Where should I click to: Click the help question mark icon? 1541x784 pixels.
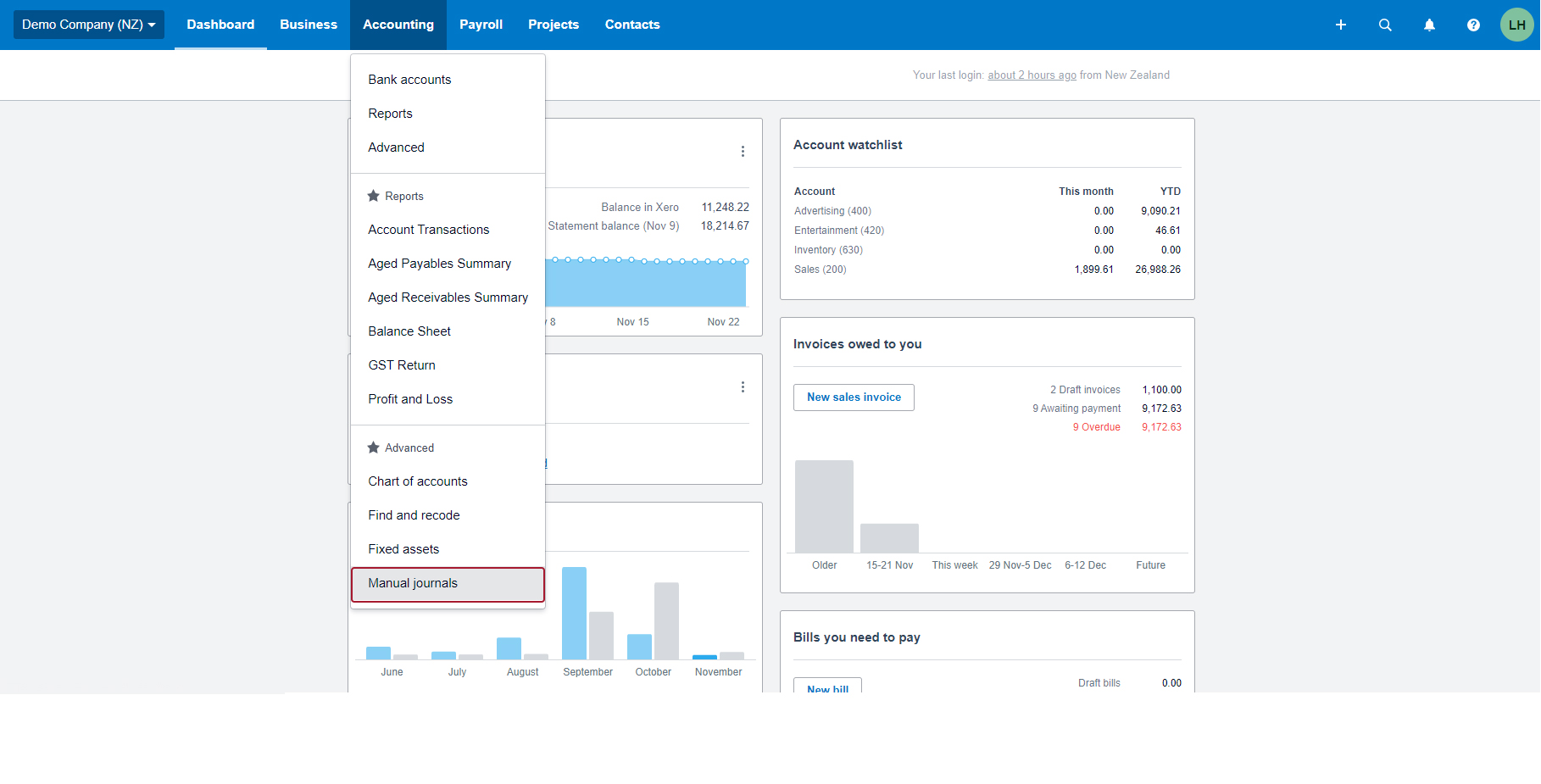point(1473,25)
